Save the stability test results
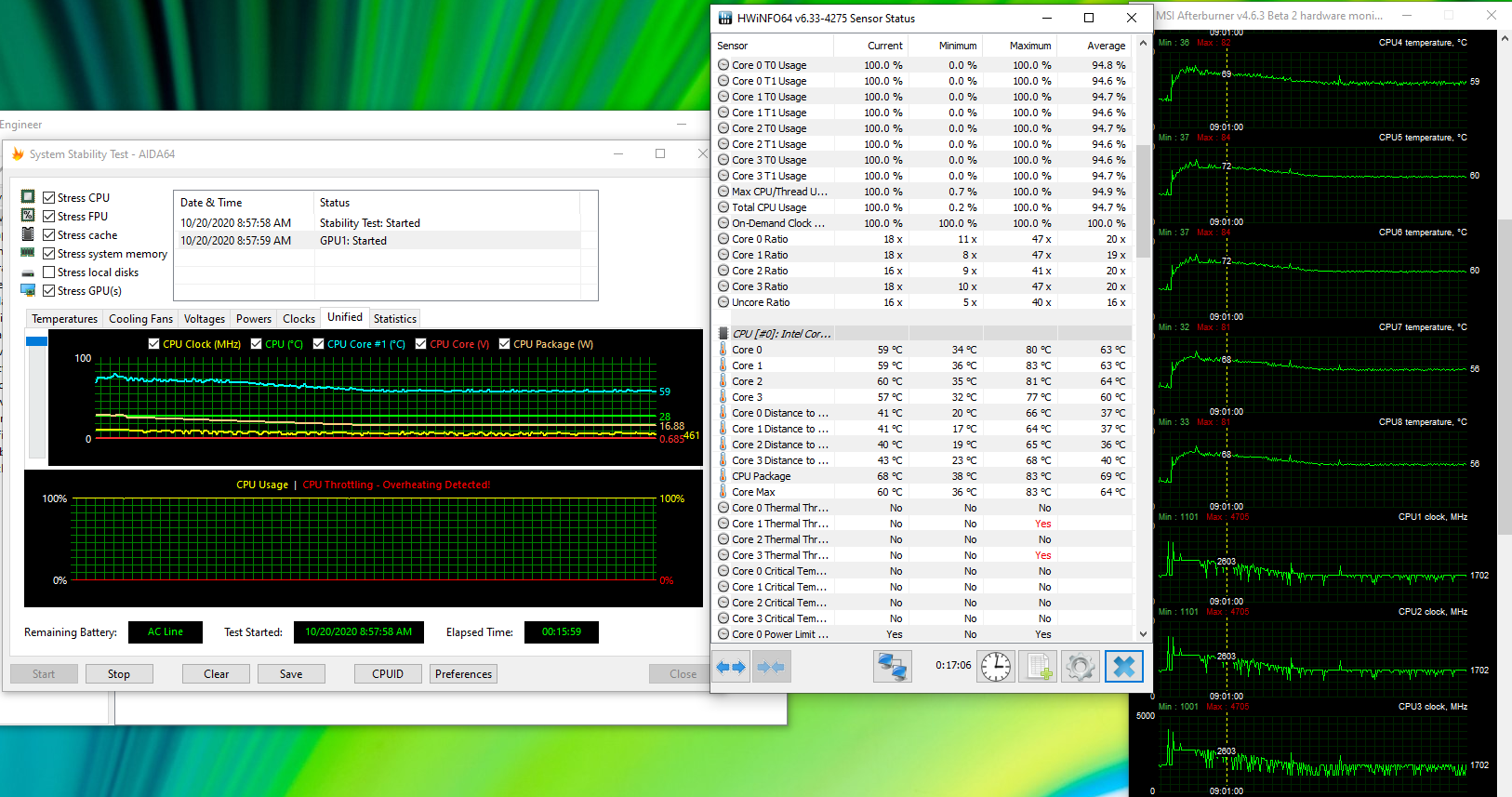Screen dimensions: 1512x797 coord(291,674)
